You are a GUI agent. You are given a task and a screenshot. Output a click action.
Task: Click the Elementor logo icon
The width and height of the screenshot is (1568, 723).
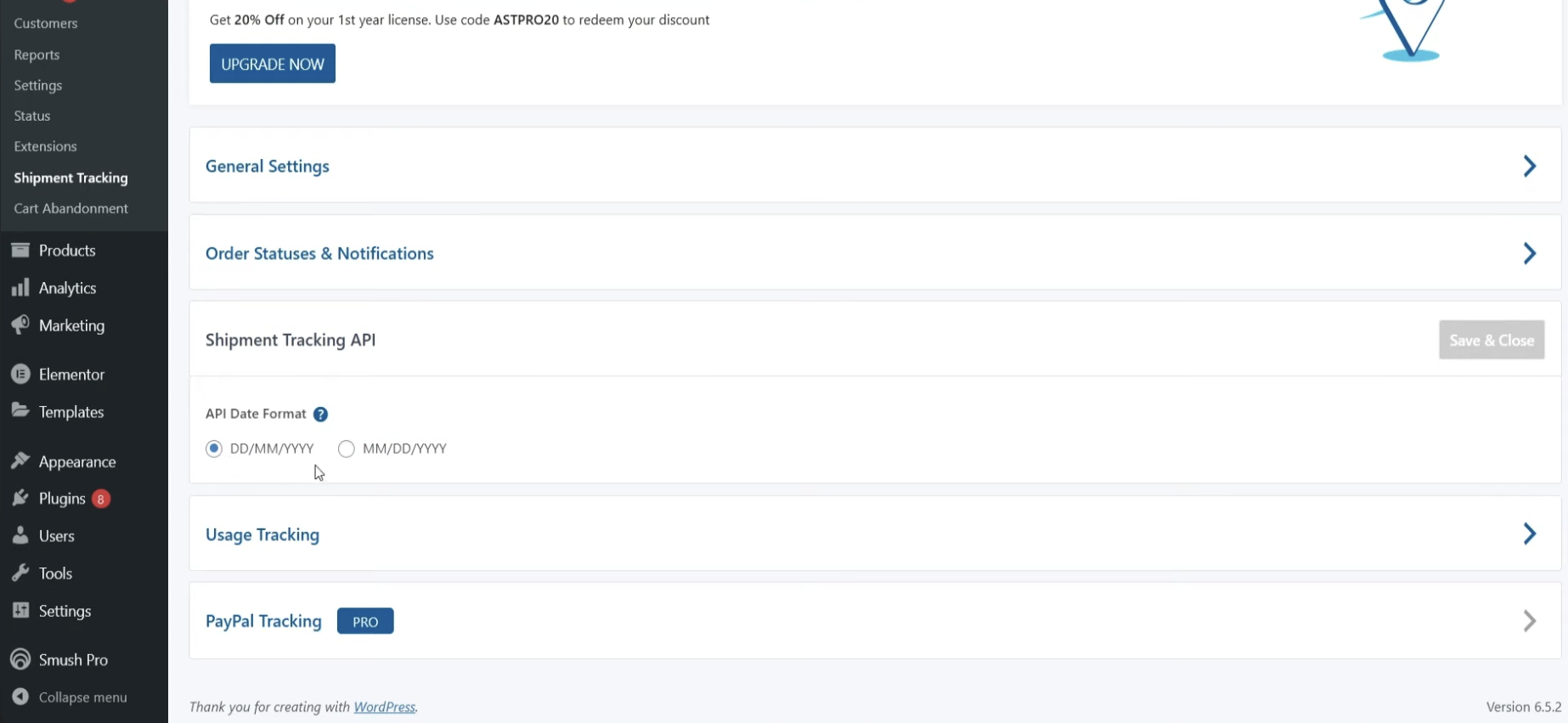click(x=20, y=374)
